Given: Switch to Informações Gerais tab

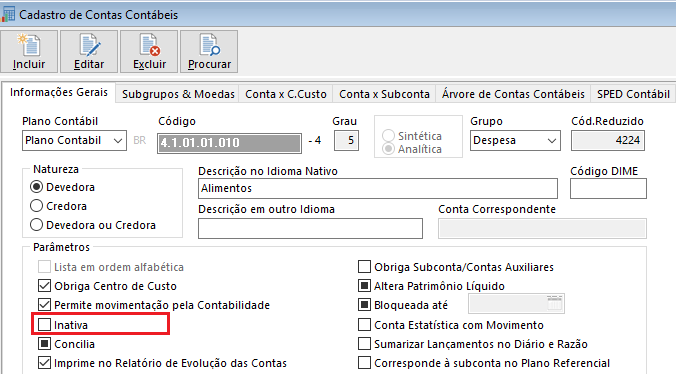Looking at the screenshot, I should click(x=59, y=92).
